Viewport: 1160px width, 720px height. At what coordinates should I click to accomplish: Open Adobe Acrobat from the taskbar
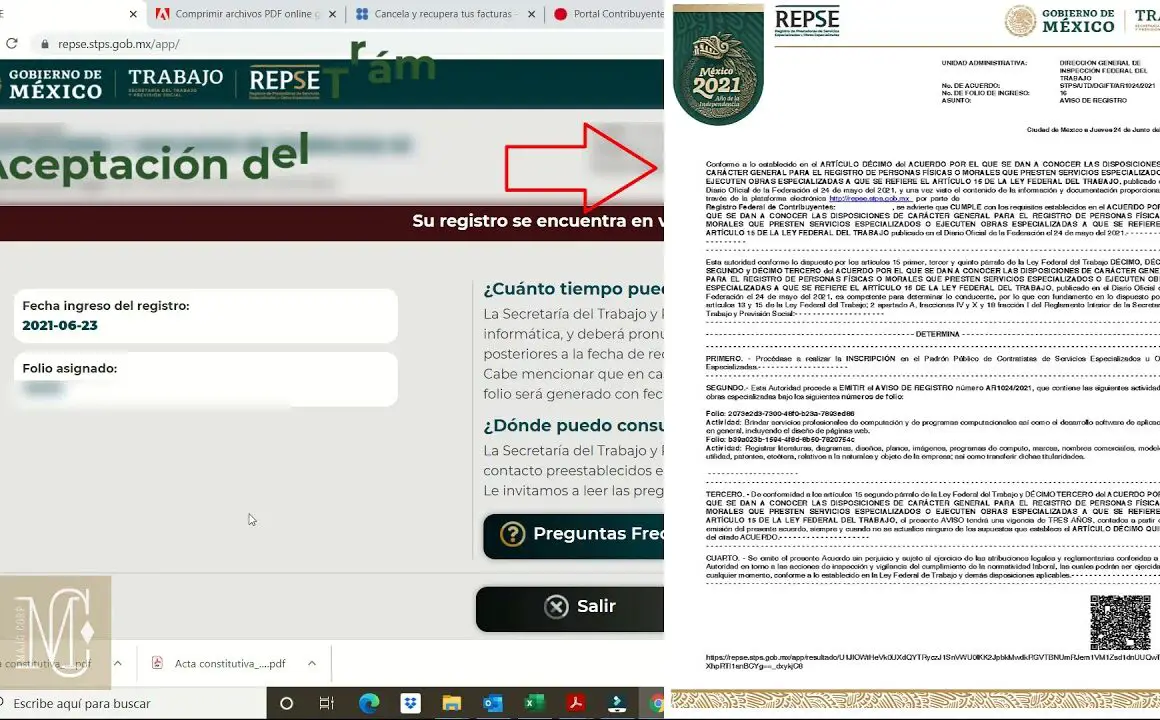(x=576, y=703)
